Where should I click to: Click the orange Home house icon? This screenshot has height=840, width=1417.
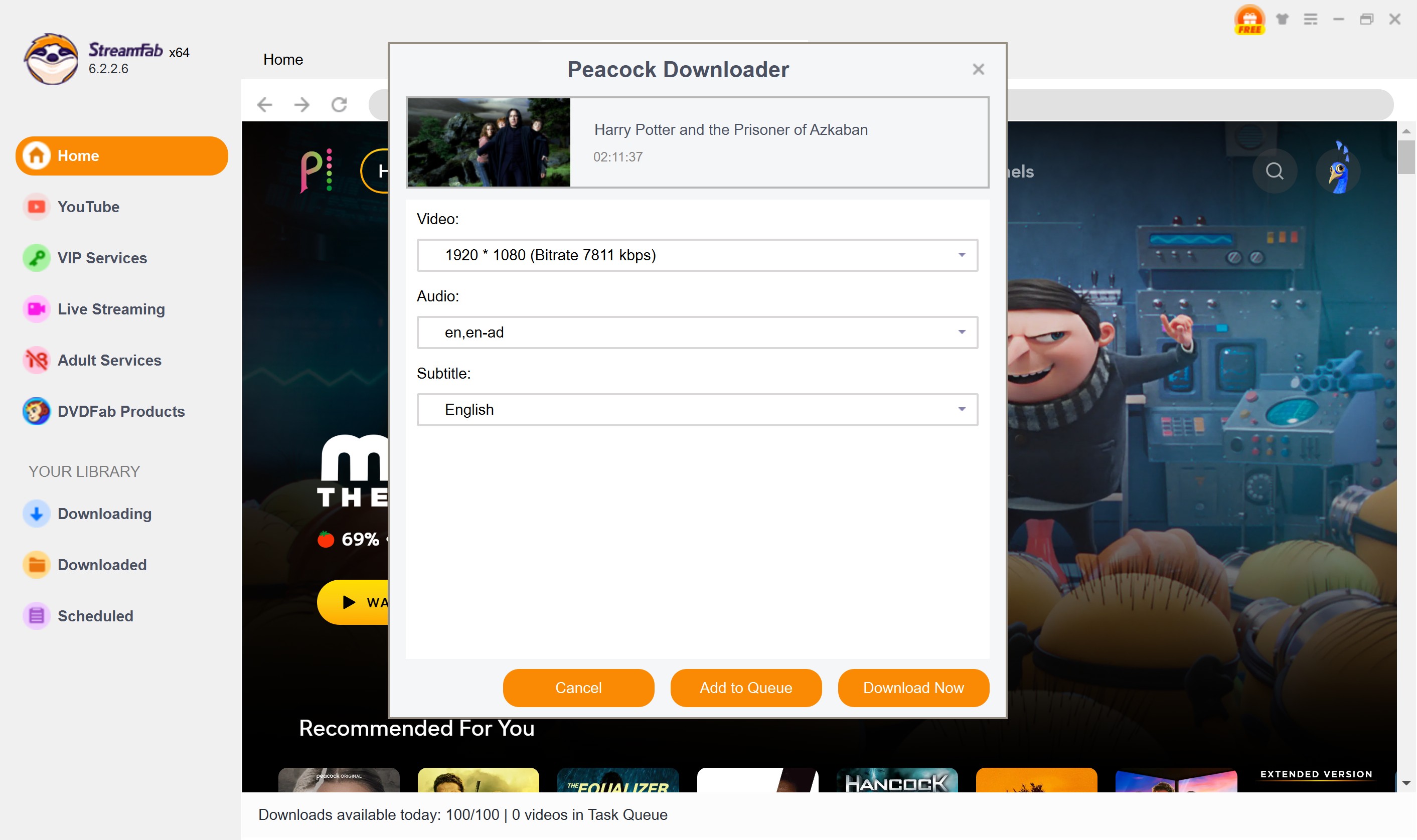pos(37,155)
